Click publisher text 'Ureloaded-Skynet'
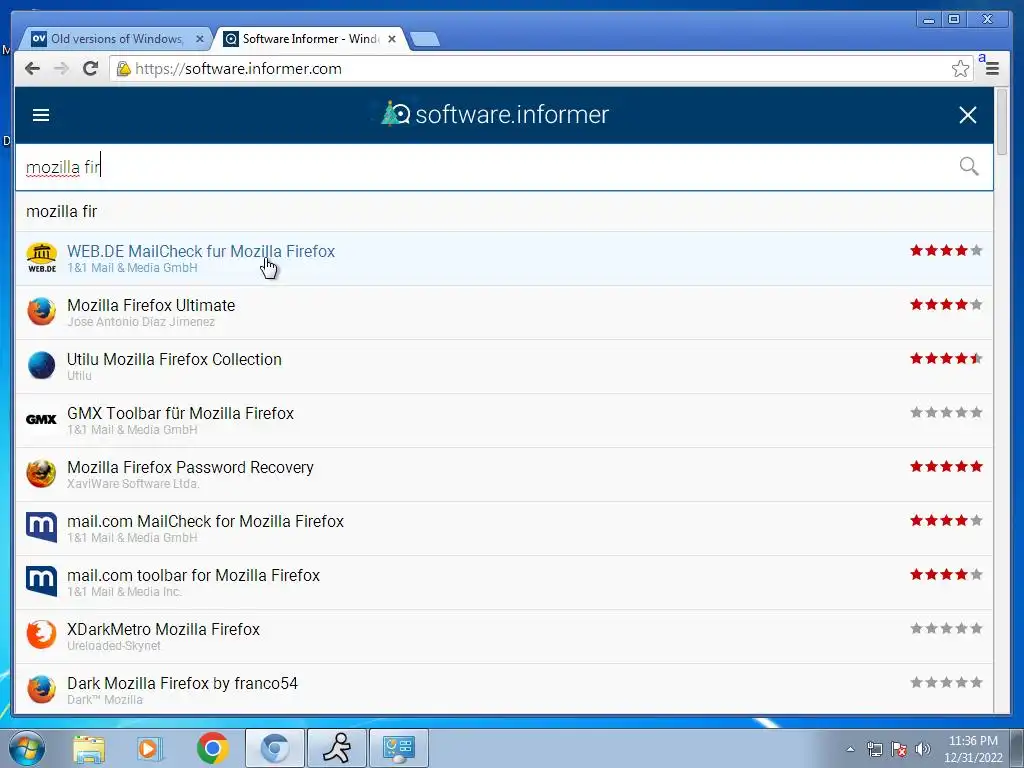1024x768 pixels. point(114,646)
